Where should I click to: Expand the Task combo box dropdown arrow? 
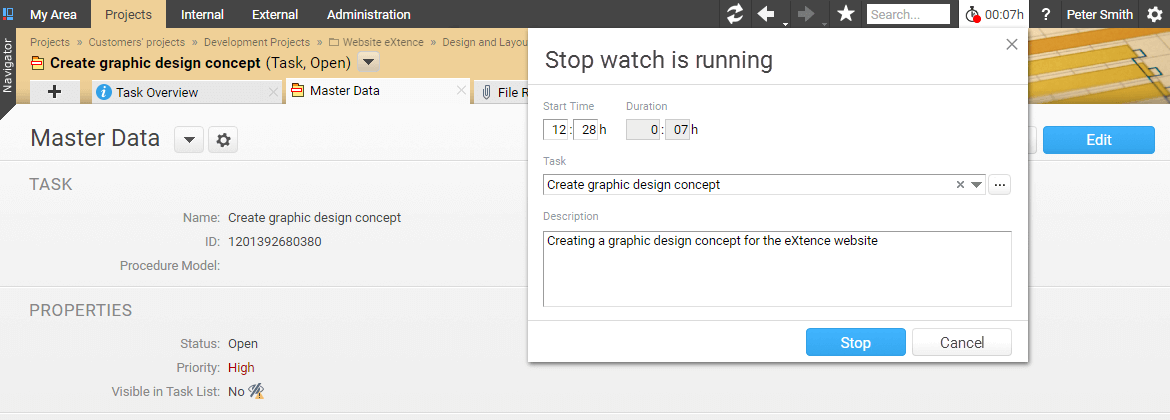click(977, 185)
